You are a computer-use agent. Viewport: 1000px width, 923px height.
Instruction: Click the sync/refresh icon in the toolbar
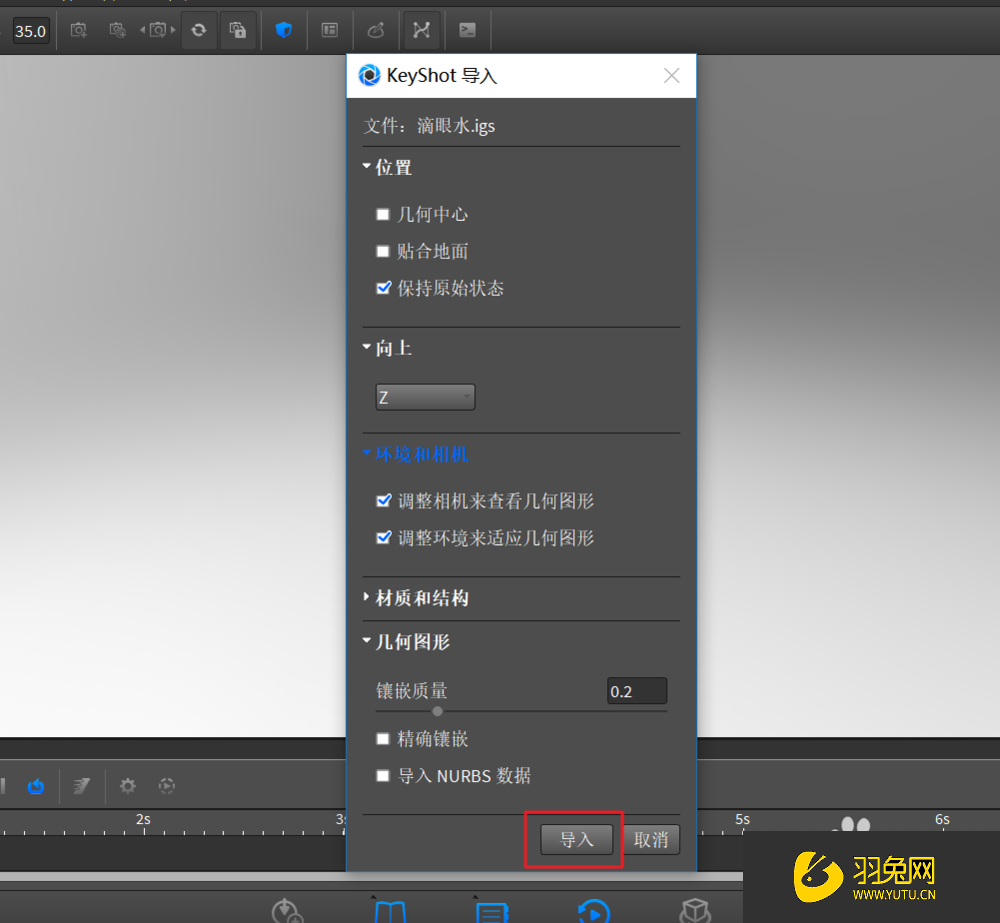(x=198, y=30)
